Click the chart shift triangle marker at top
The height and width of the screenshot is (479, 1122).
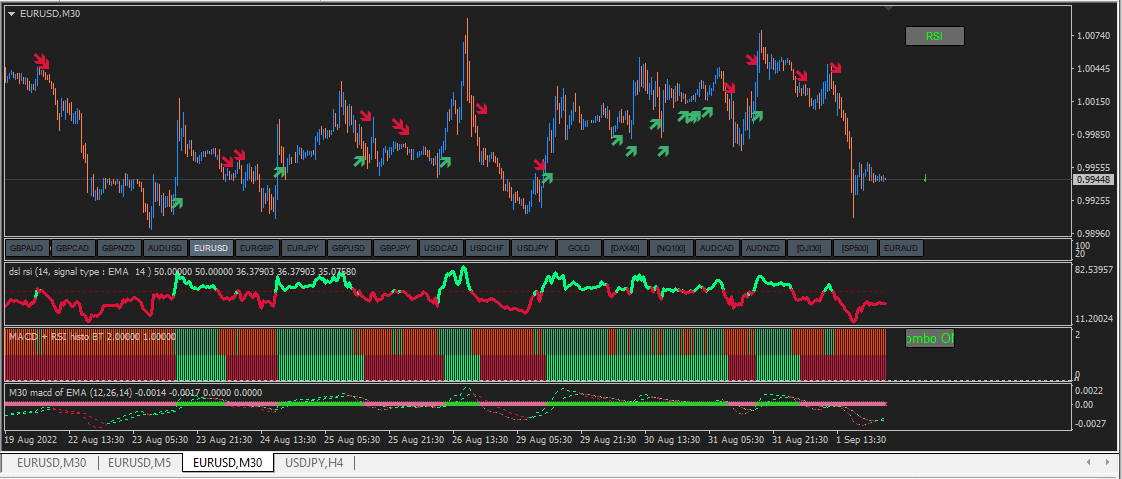tap(889, 8)
